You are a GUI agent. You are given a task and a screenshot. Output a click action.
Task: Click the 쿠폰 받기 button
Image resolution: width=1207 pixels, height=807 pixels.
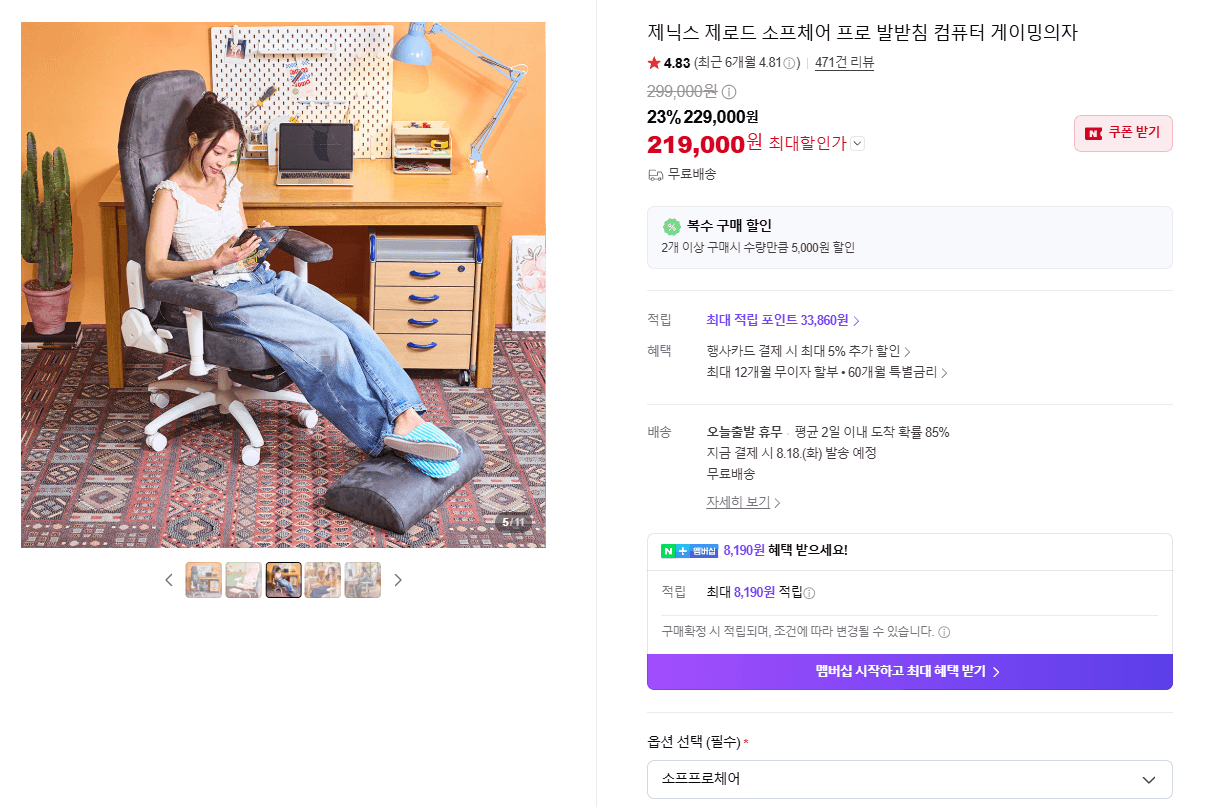pyautogui.click(x=1123, y=133)
